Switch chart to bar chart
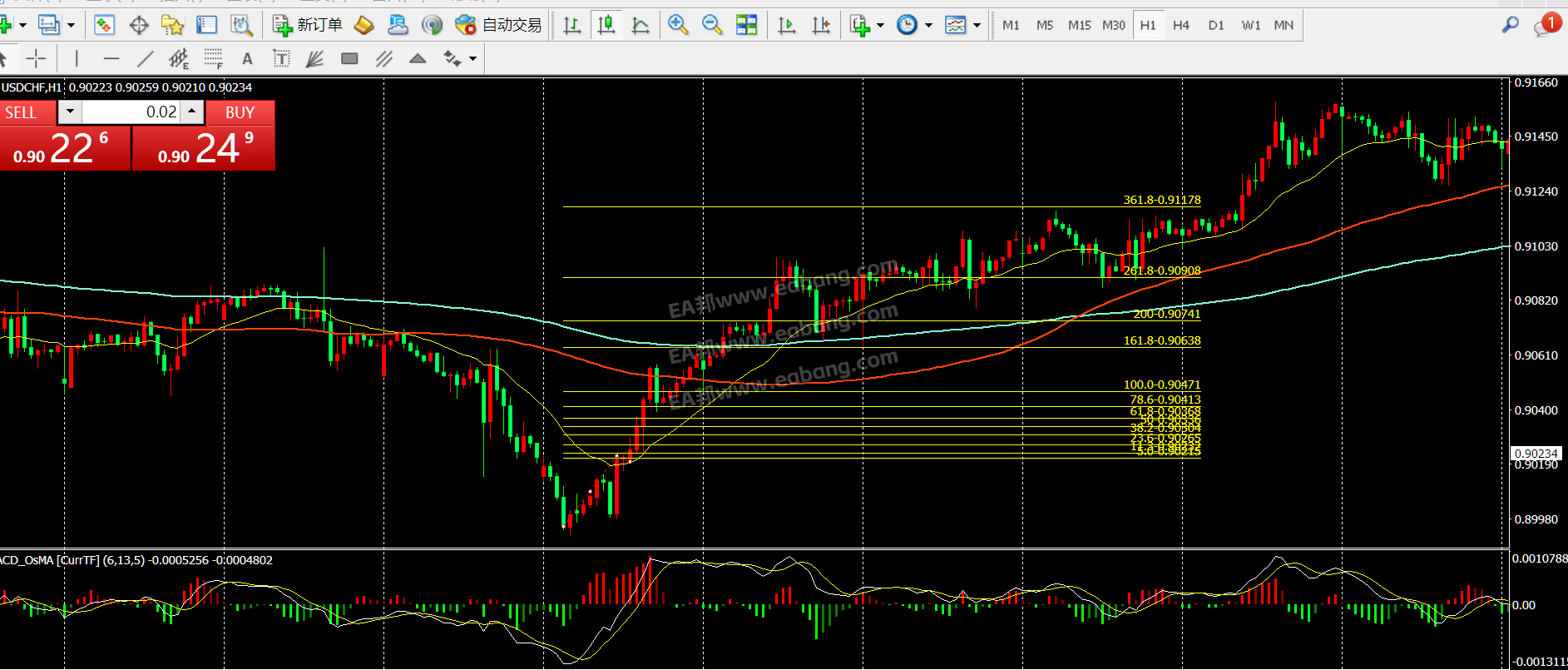Screen dimensions: 1568x670 [572, 25]
